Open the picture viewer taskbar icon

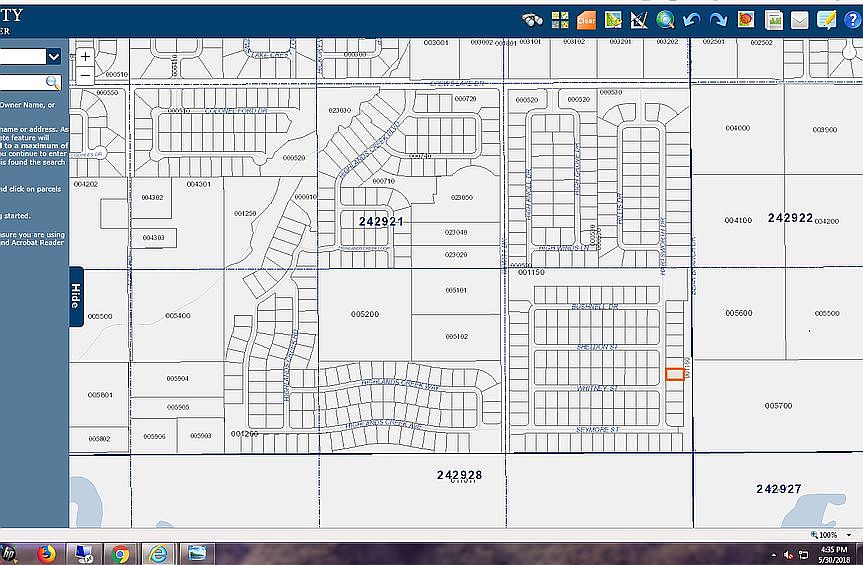[x=197, y=553]
